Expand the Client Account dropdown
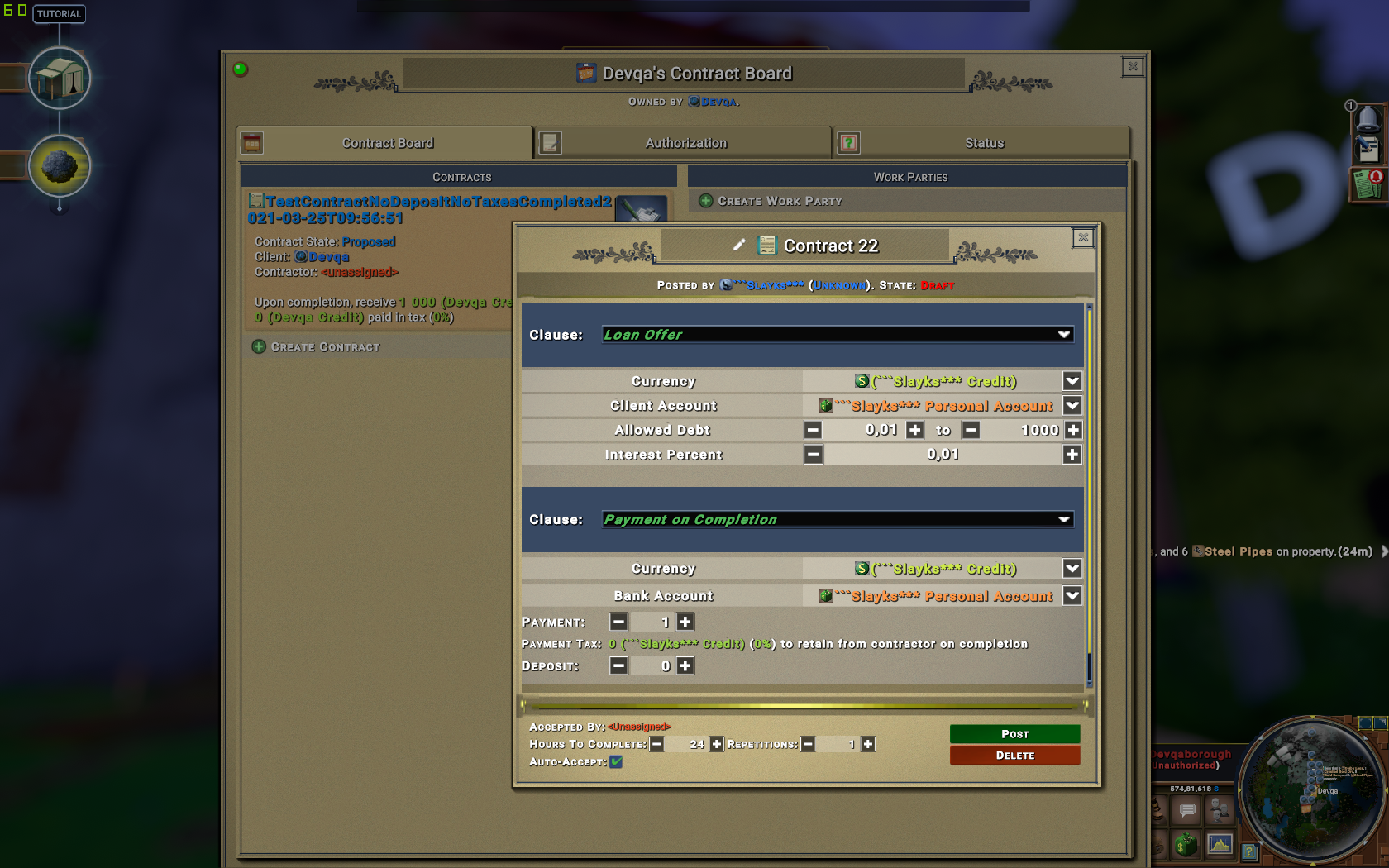This screenshot has width=1389, height=868. point(1072,406)
